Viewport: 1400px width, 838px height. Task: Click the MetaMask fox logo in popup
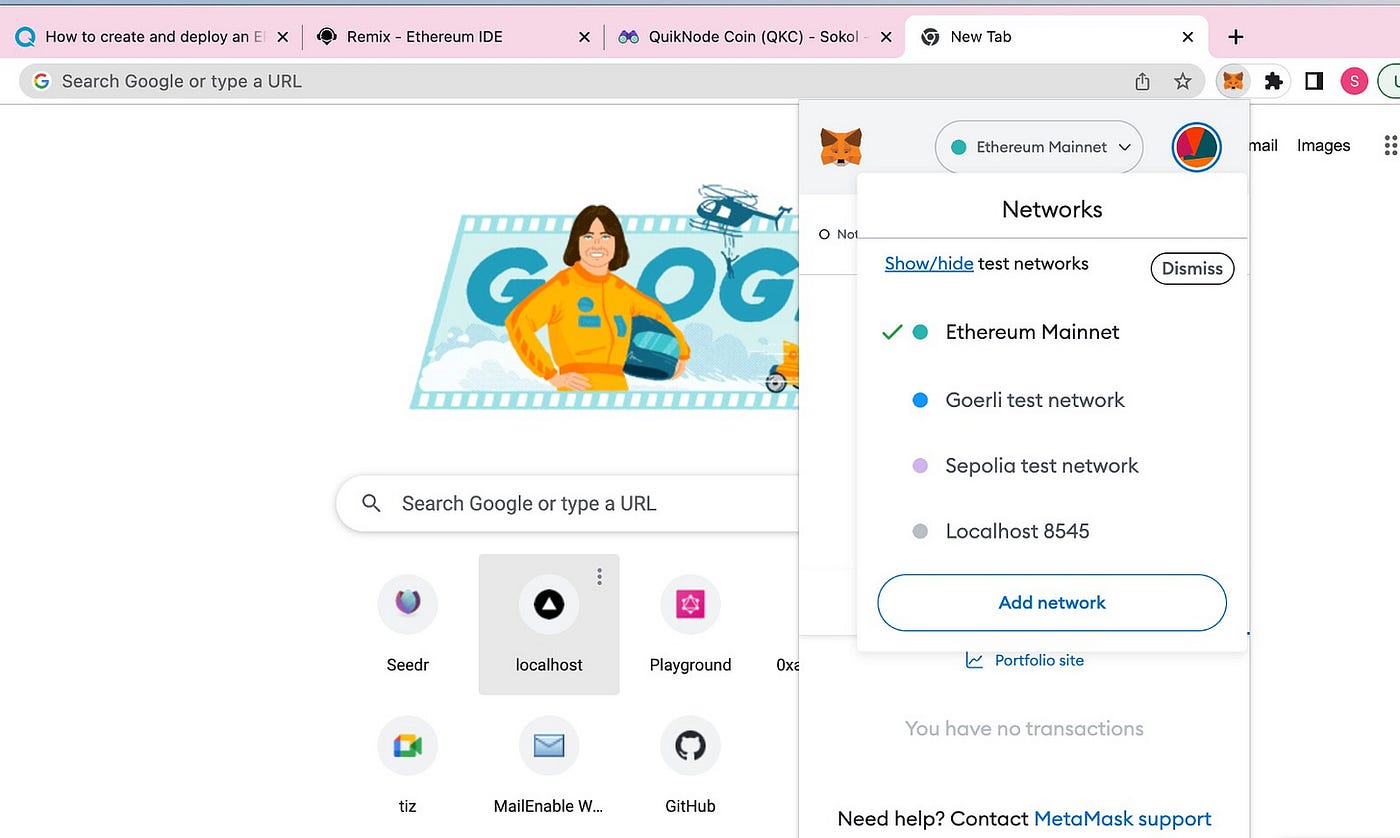[841, 147]
